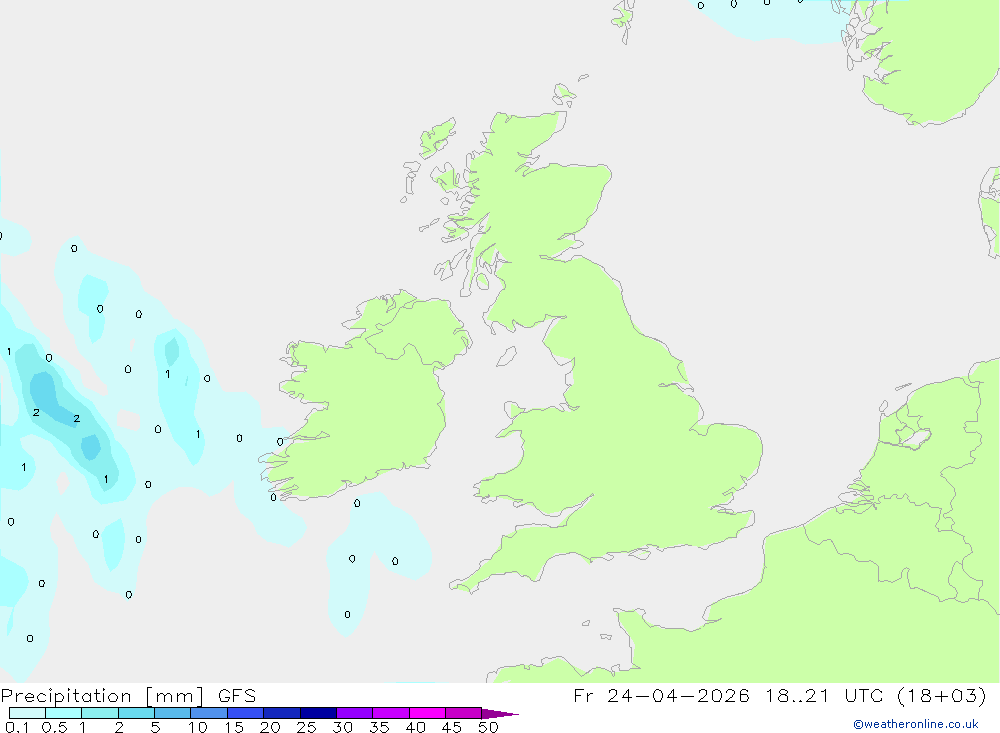Viewport: 1000px width, 733px height.
Task: Click the legend scale label "20"
Action: 270,727
